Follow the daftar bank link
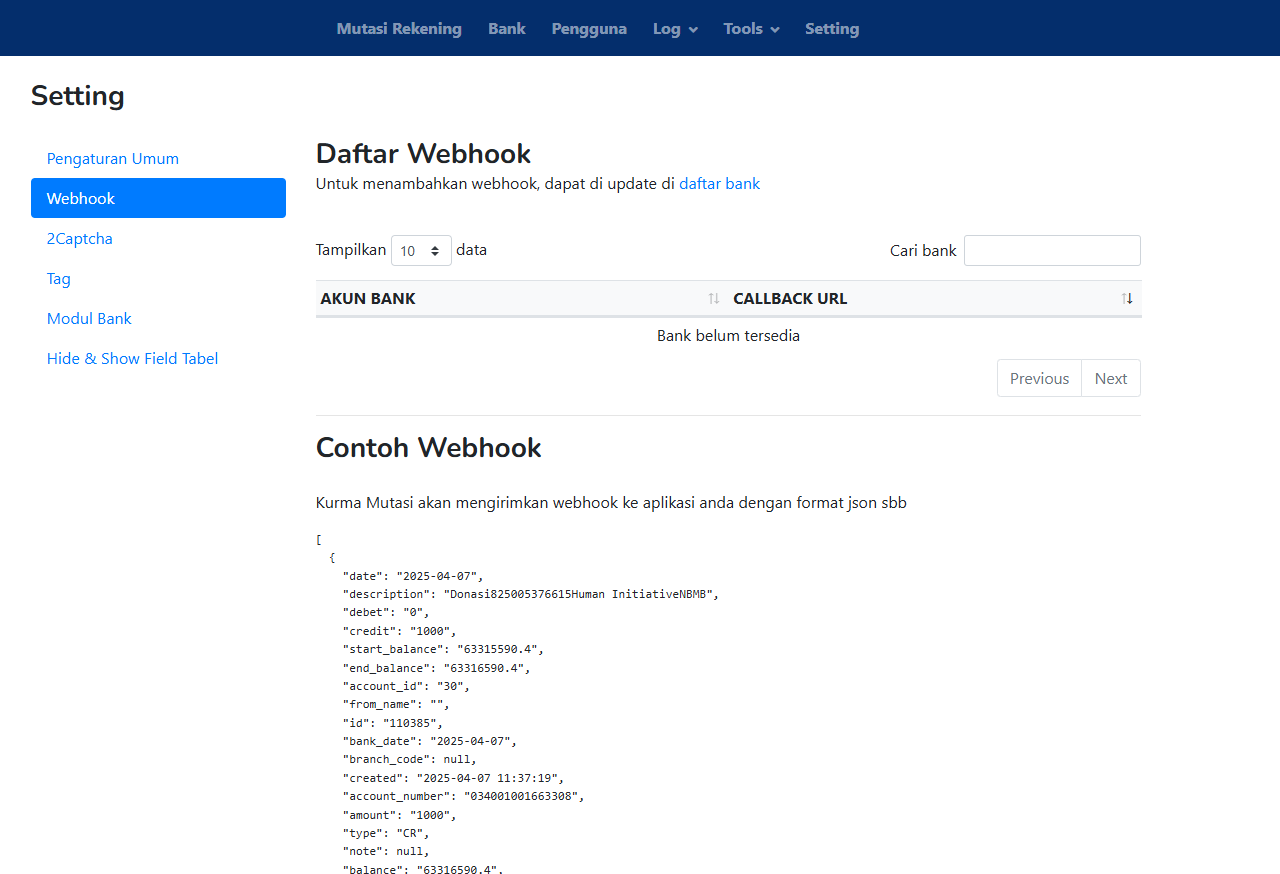 pos(719,184)
